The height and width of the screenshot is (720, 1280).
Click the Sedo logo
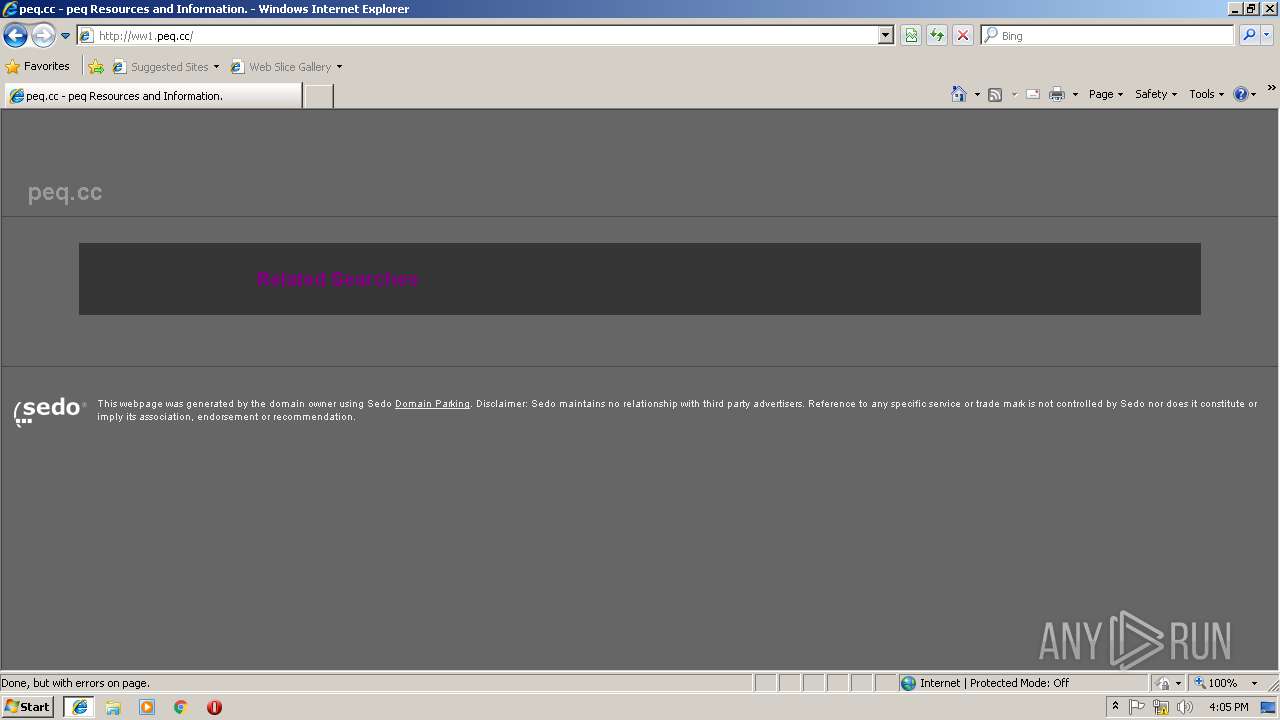pyautogui.click(x=50, y=410)
